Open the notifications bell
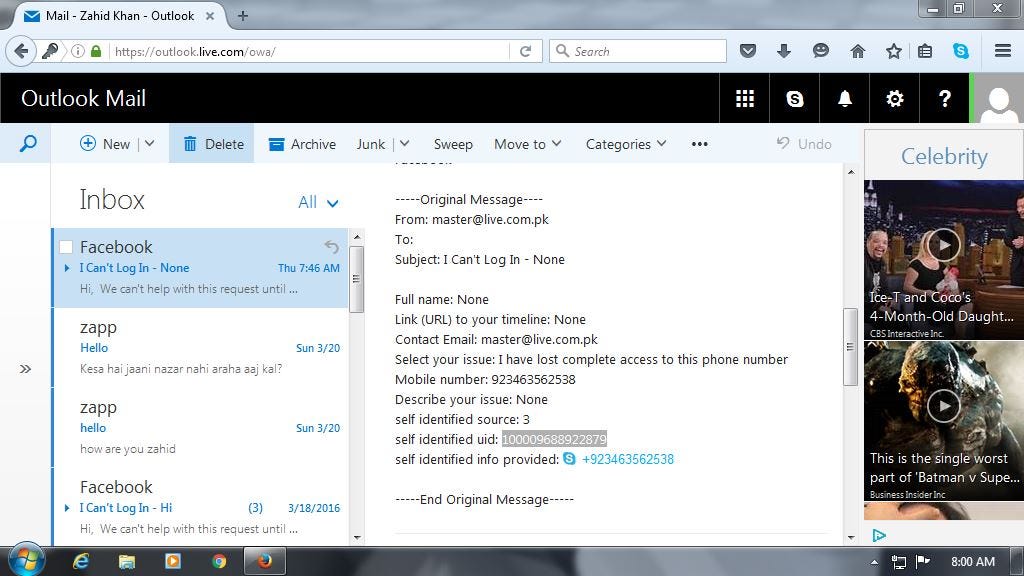This screenshot has width=1024, height=576. point(844,99)
